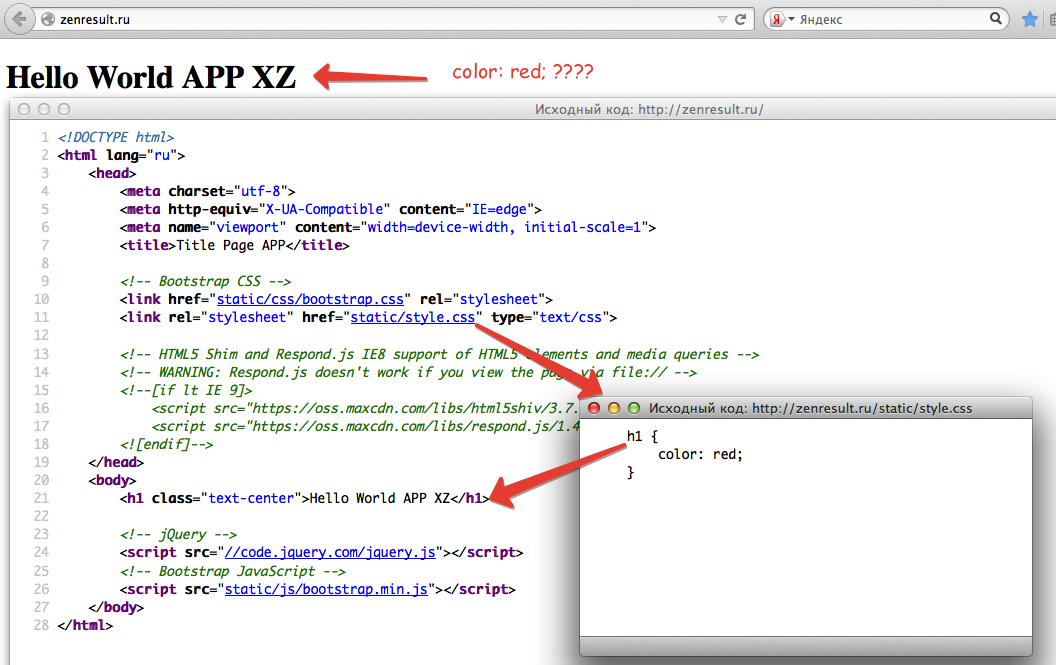Click the main source window title Исходный код

coord(649,109)
